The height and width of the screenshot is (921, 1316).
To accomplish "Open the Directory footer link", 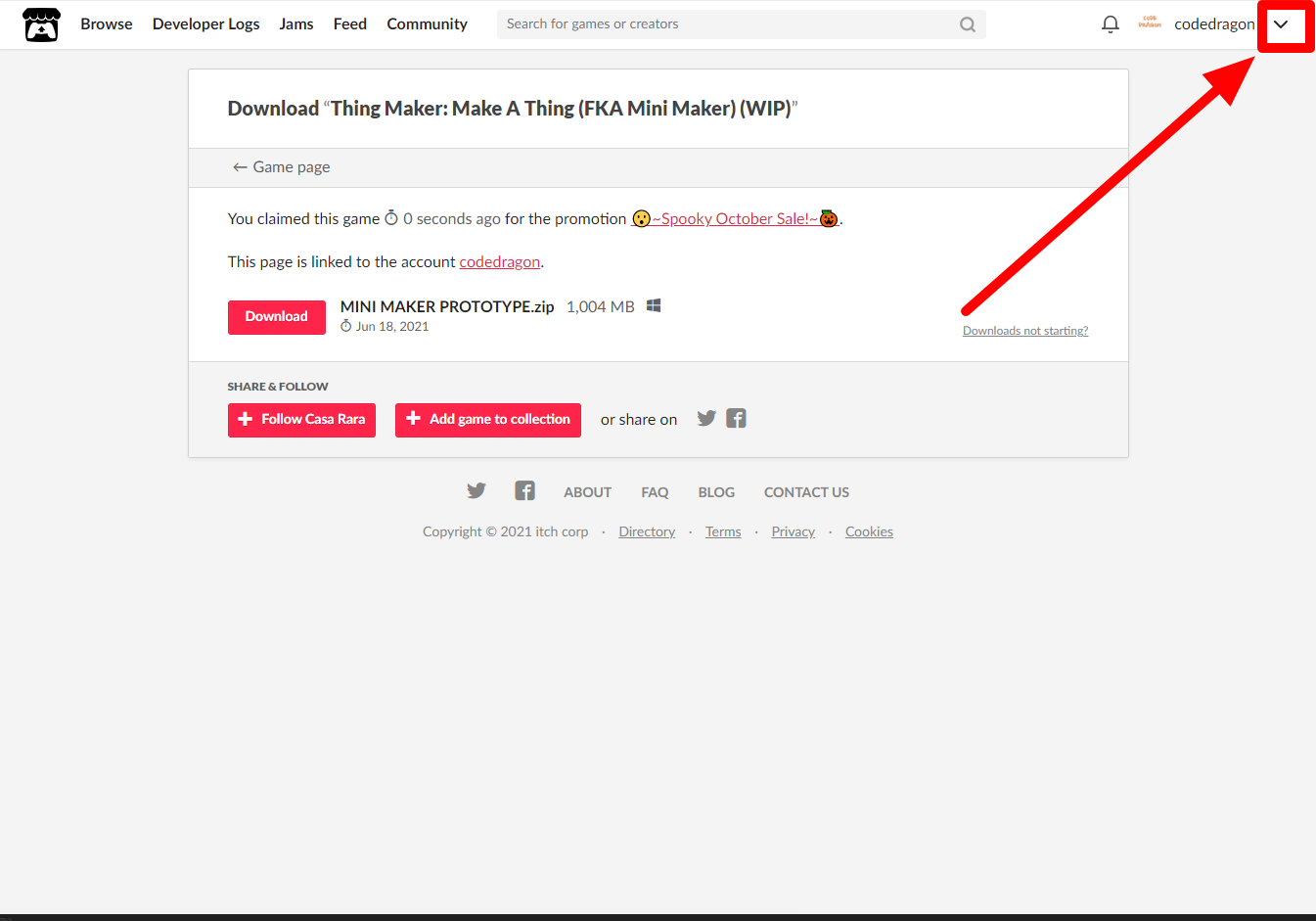I will [647, 531].
